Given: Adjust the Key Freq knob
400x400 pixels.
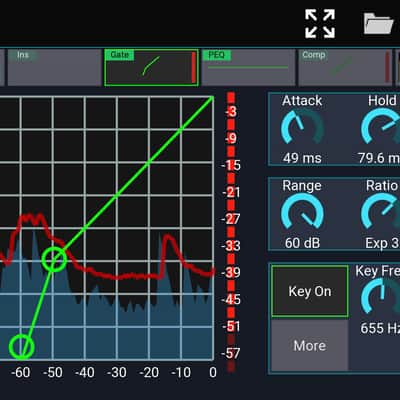Looking at the screenshot, I should 382,296.
